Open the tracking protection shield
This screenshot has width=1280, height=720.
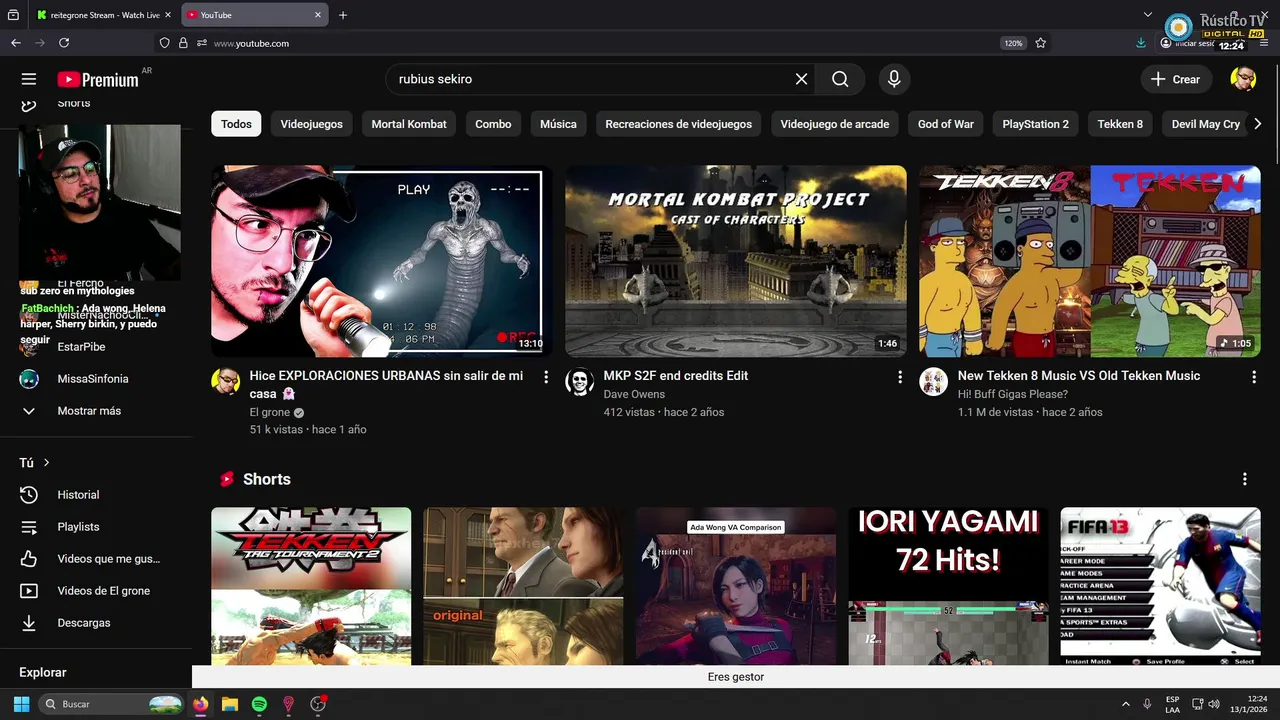(x=165, y=43)
